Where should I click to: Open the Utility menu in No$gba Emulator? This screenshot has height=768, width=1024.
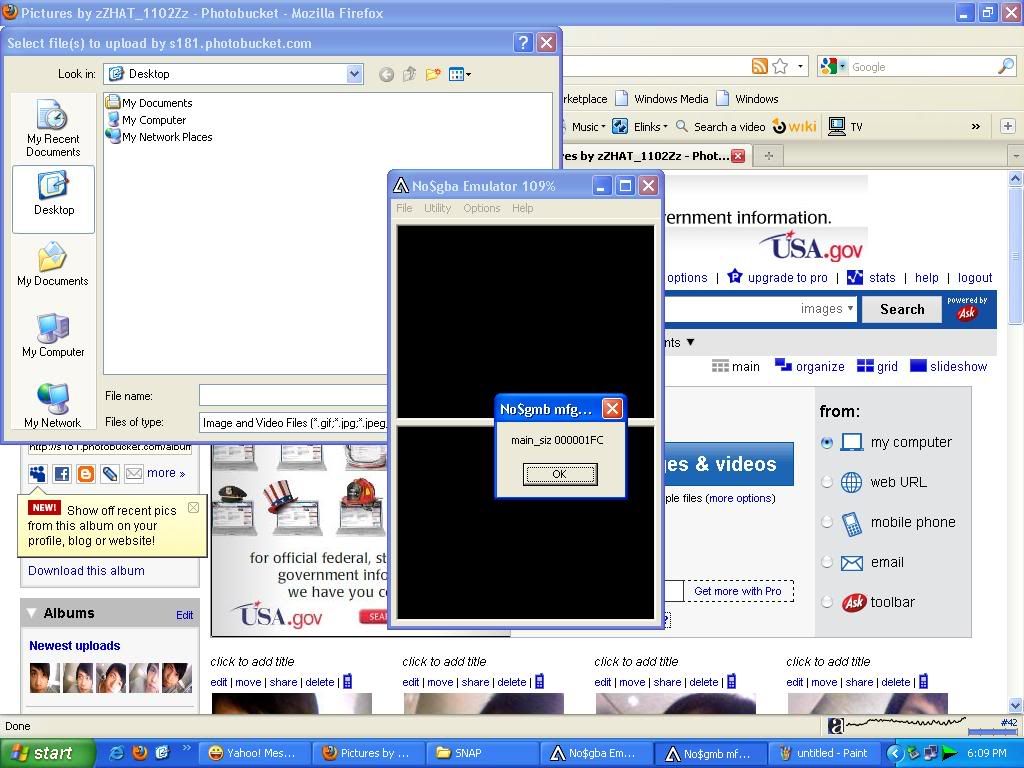(x=438, y=208)
